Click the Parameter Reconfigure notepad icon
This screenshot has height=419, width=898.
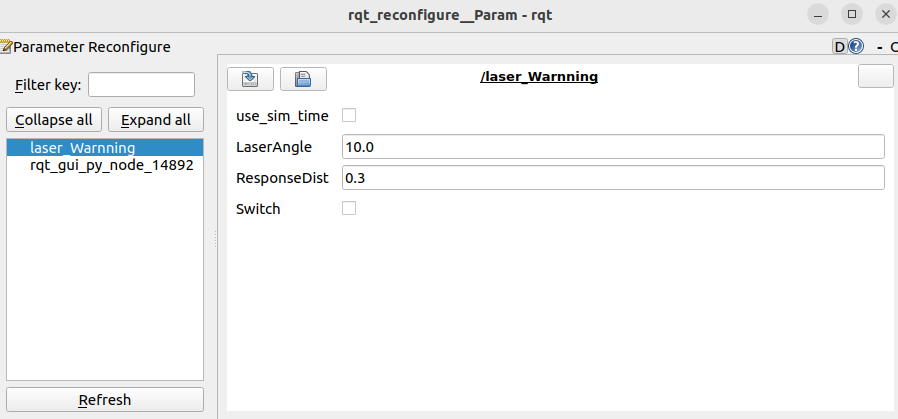tap(6, 46)
